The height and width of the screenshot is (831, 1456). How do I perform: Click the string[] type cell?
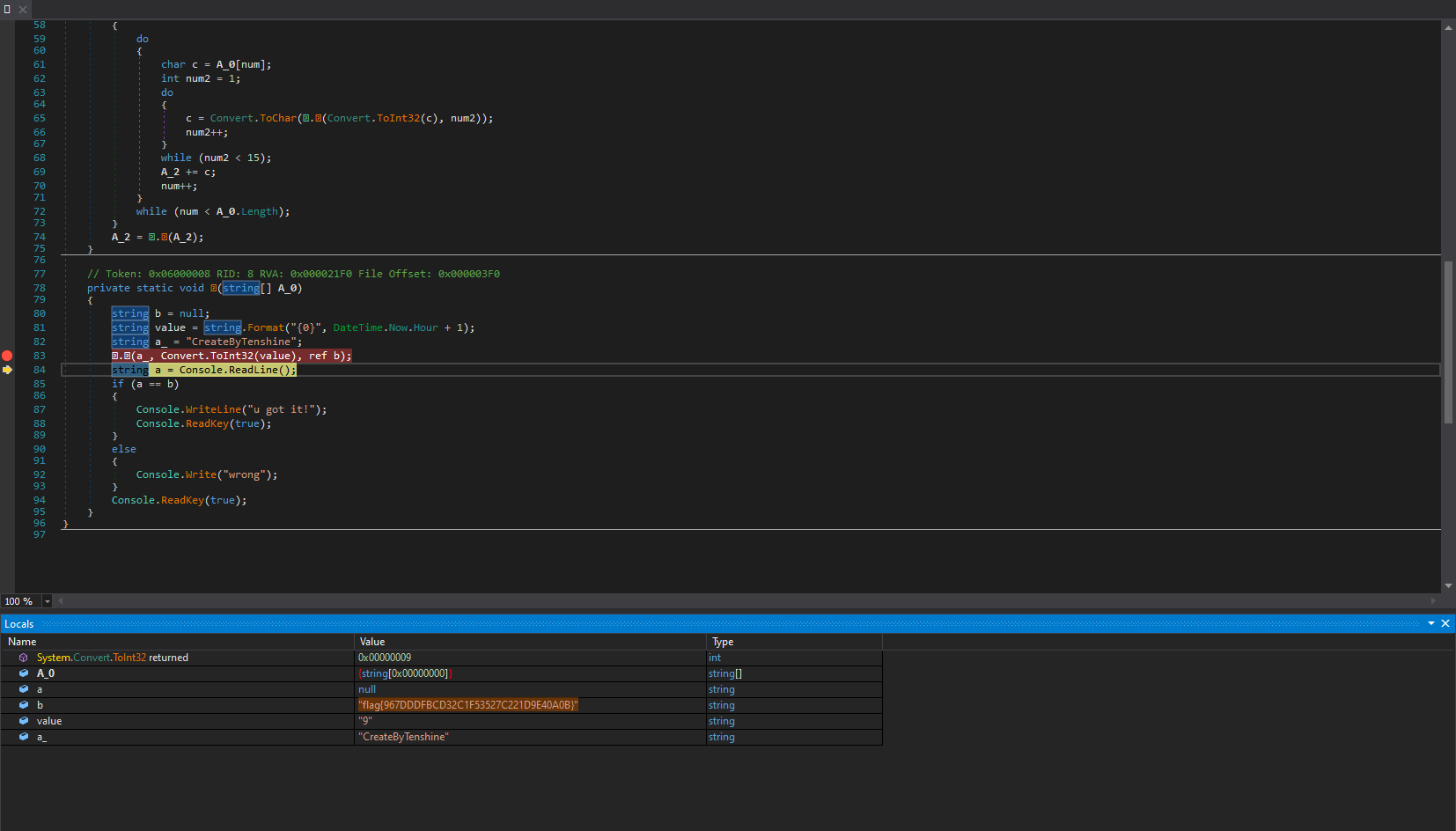tap(794, 673)
